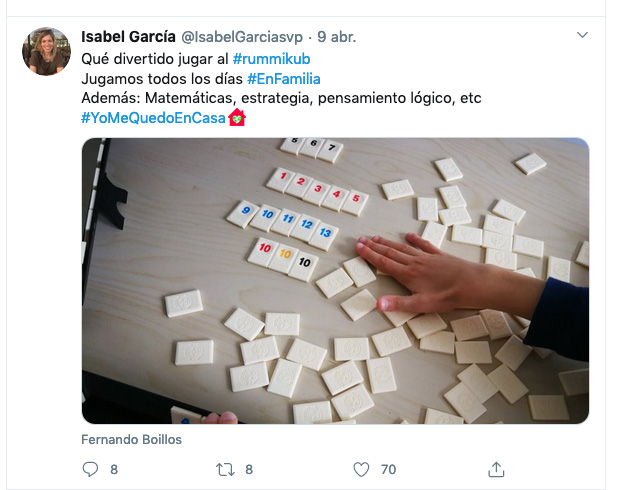Click the reply count next to the bubble
This screenshot has height=490, width=617.
tap(114, 468)
